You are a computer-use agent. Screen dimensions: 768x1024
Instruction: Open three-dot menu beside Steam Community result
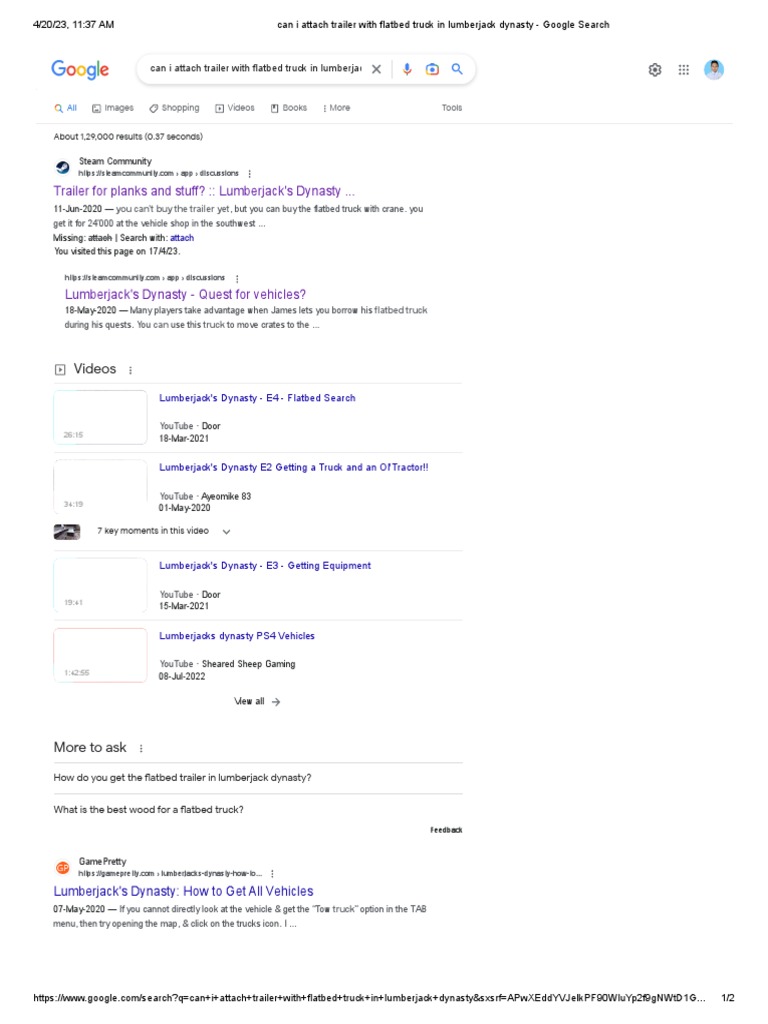point(249,174)
